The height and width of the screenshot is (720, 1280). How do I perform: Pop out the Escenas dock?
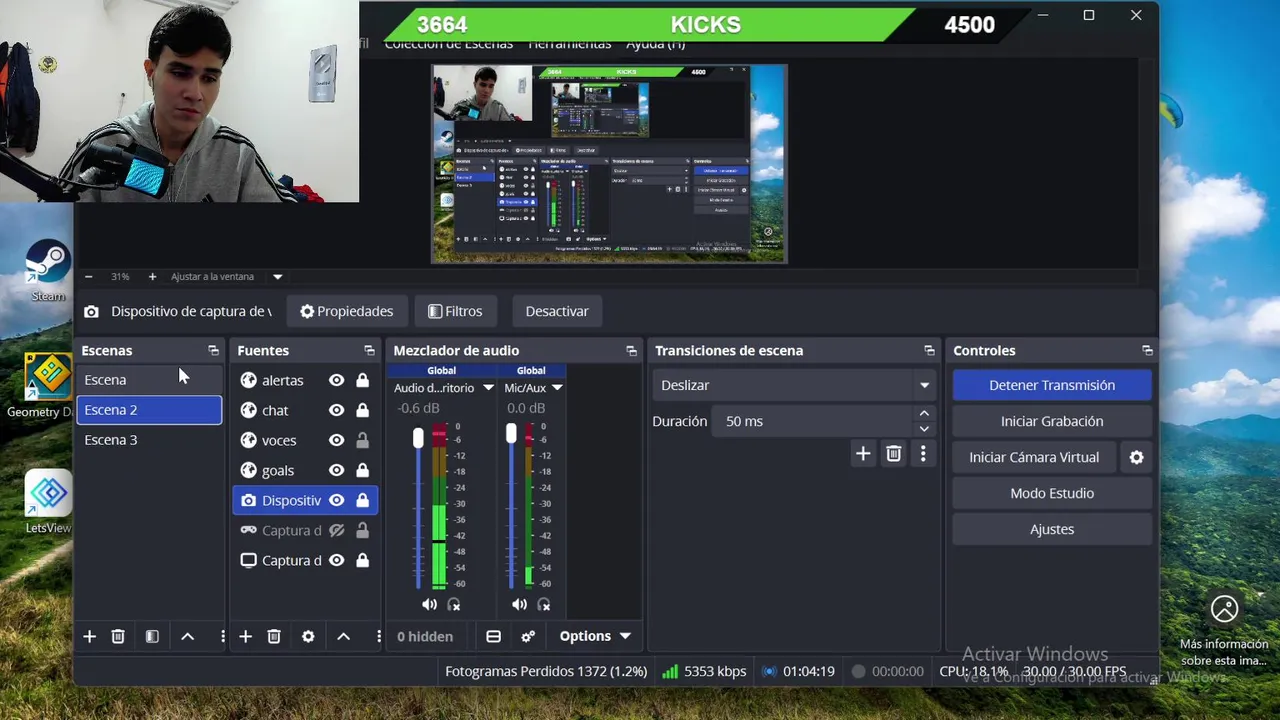213,350
